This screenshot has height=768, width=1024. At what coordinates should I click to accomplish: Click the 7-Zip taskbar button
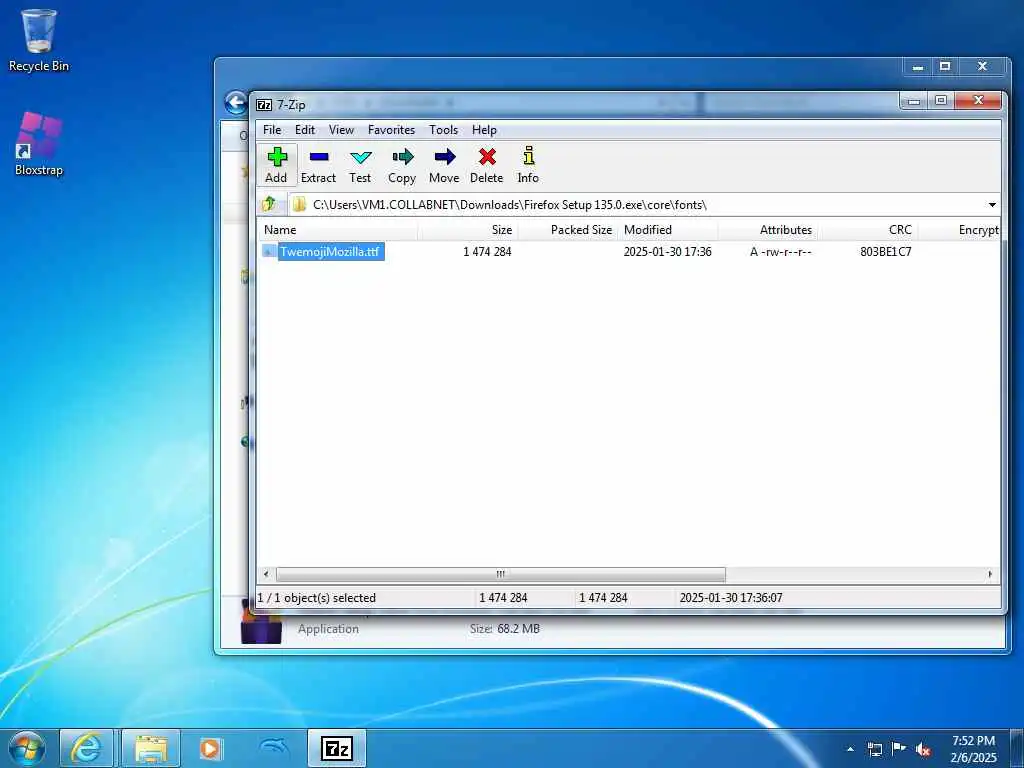click(x=337, y=748)
